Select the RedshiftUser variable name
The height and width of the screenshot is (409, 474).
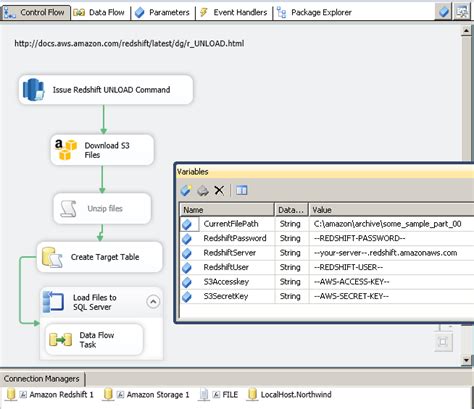(x=226, y=267)
